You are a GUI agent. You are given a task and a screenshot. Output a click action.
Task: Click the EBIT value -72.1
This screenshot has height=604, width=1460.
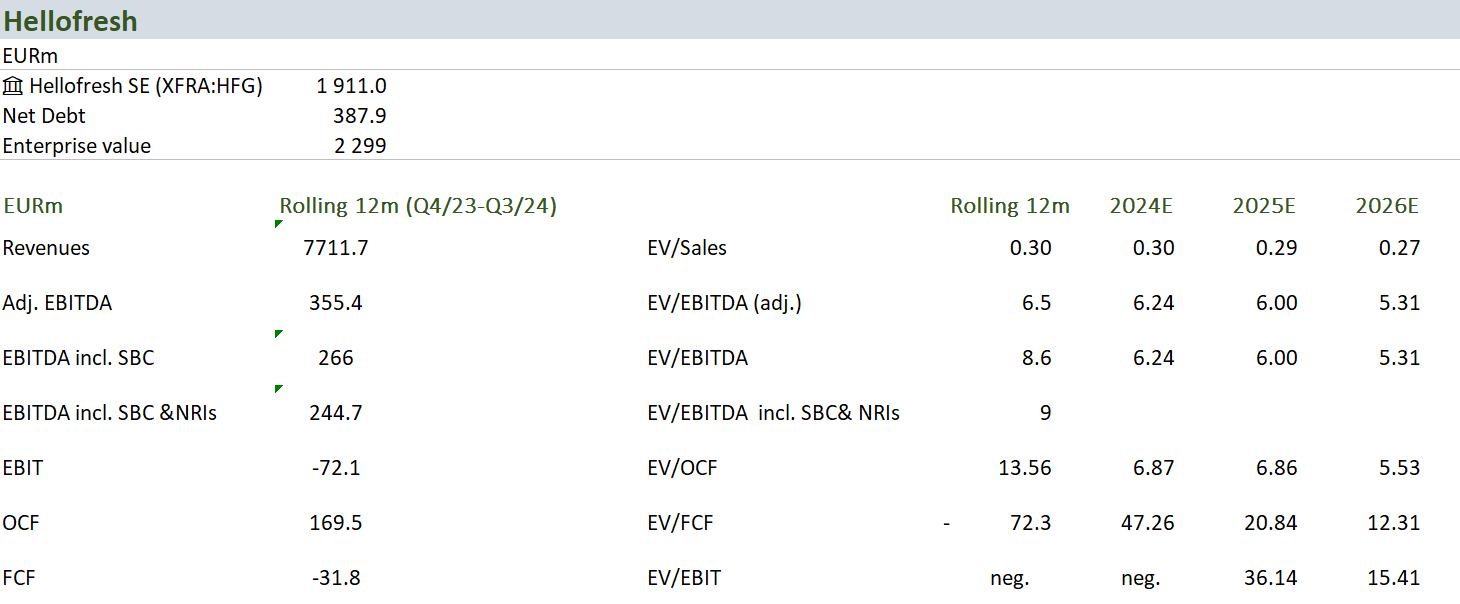point(336,468)
